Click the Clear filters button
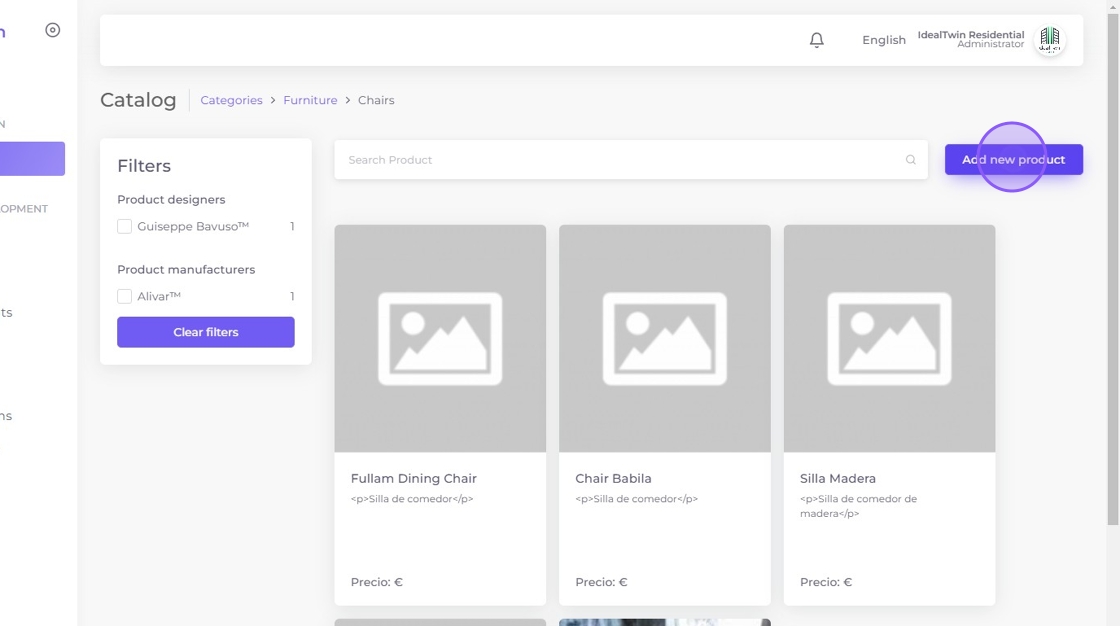This screenshot has width=1120, height=626. 205,332
